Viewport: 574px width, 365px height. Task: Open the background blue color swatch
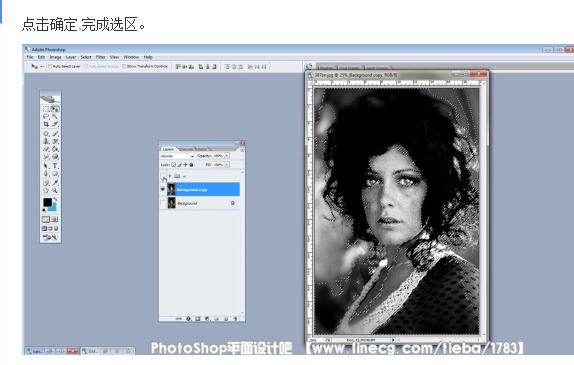click(x=54, y=208)
